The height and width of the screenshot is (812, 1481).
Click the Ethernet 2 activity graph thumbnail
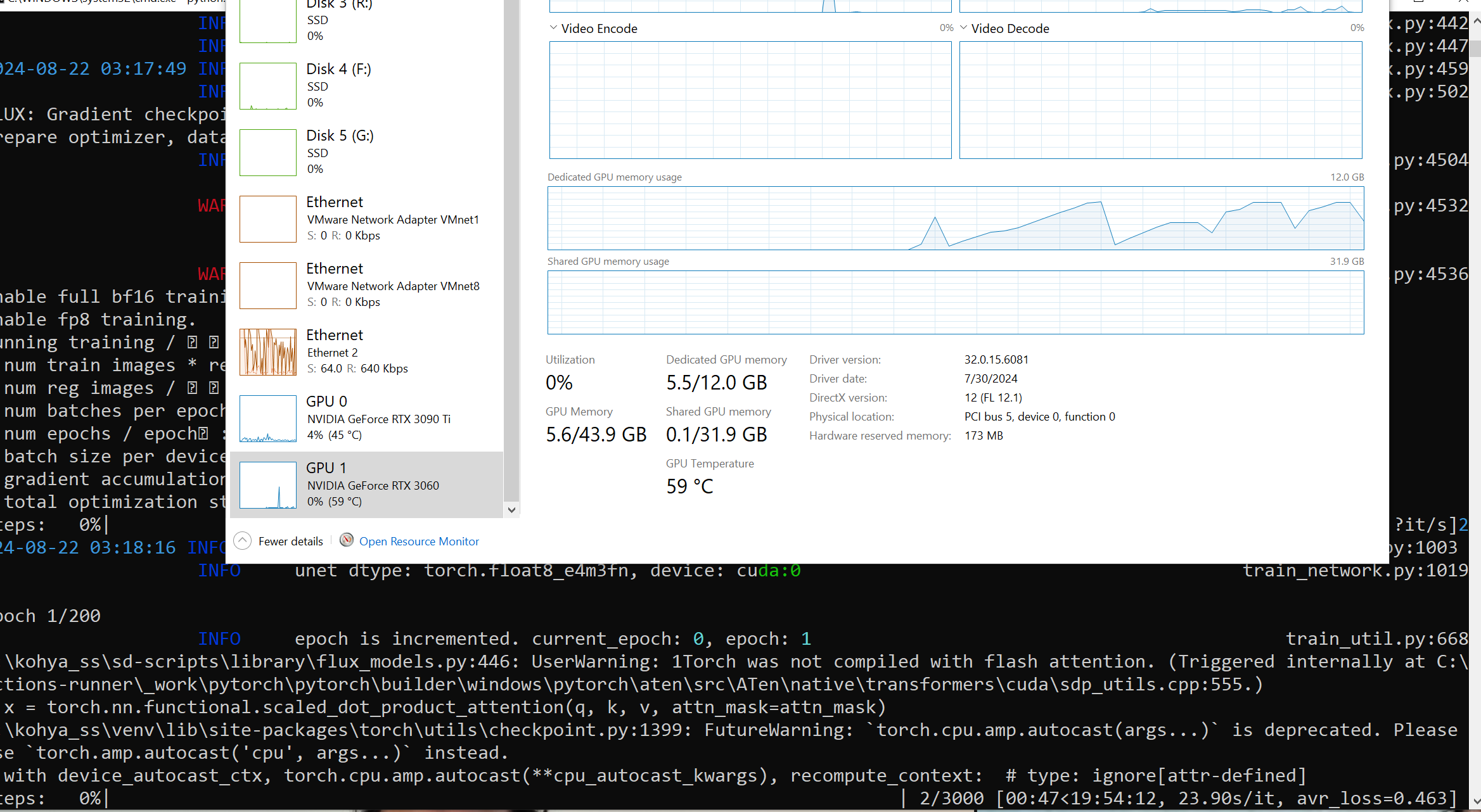[x=268, y=352]
